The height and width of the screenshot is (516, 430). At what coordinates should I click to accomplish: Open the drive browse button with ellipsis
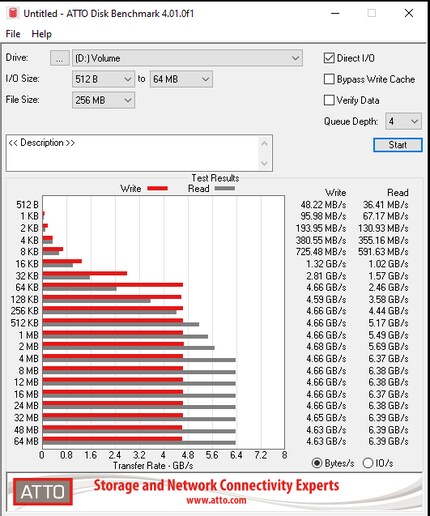coord(60,58)
